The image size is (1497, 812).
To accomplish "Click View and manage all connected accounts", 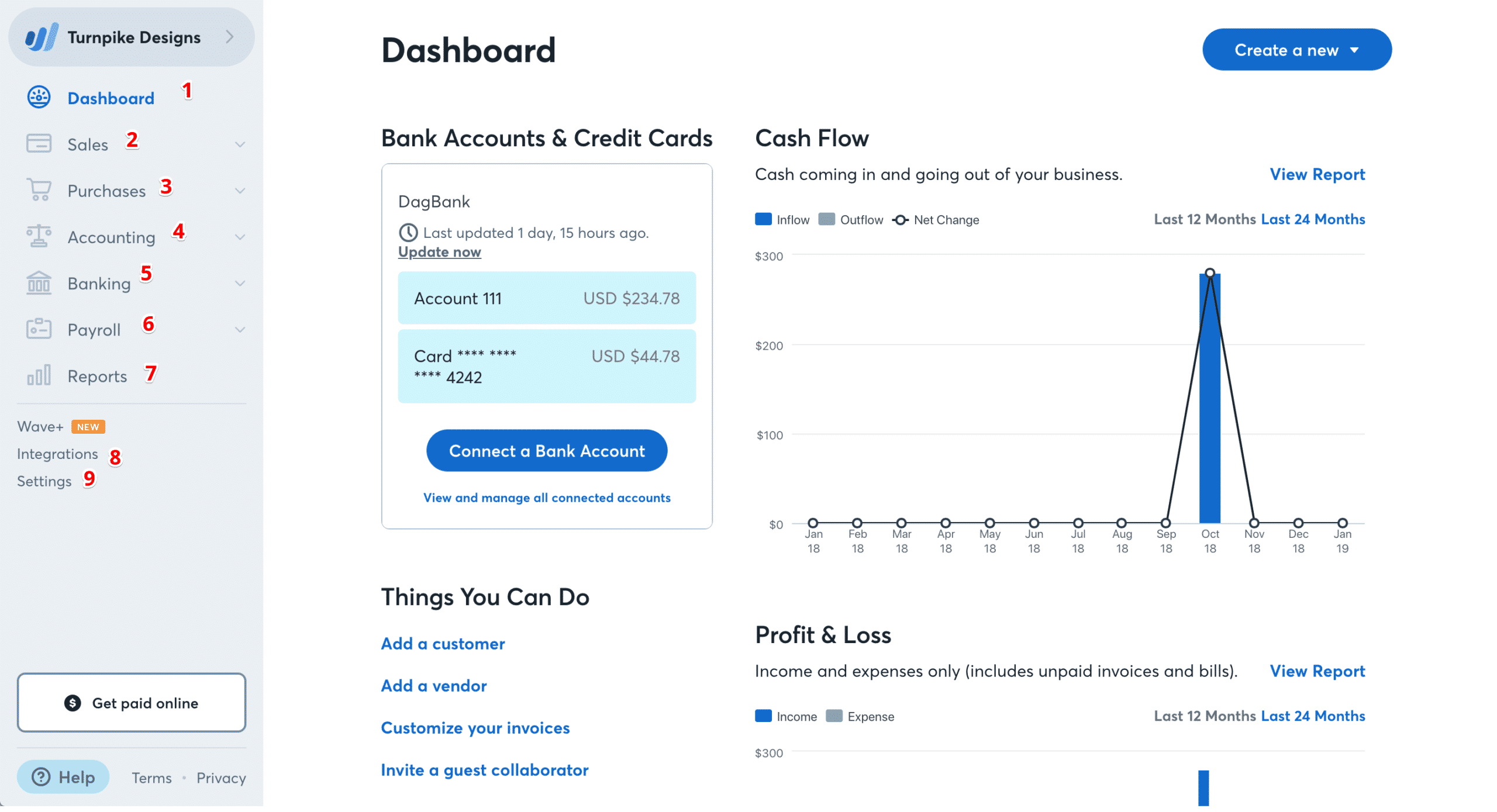I will coord(547,497).
